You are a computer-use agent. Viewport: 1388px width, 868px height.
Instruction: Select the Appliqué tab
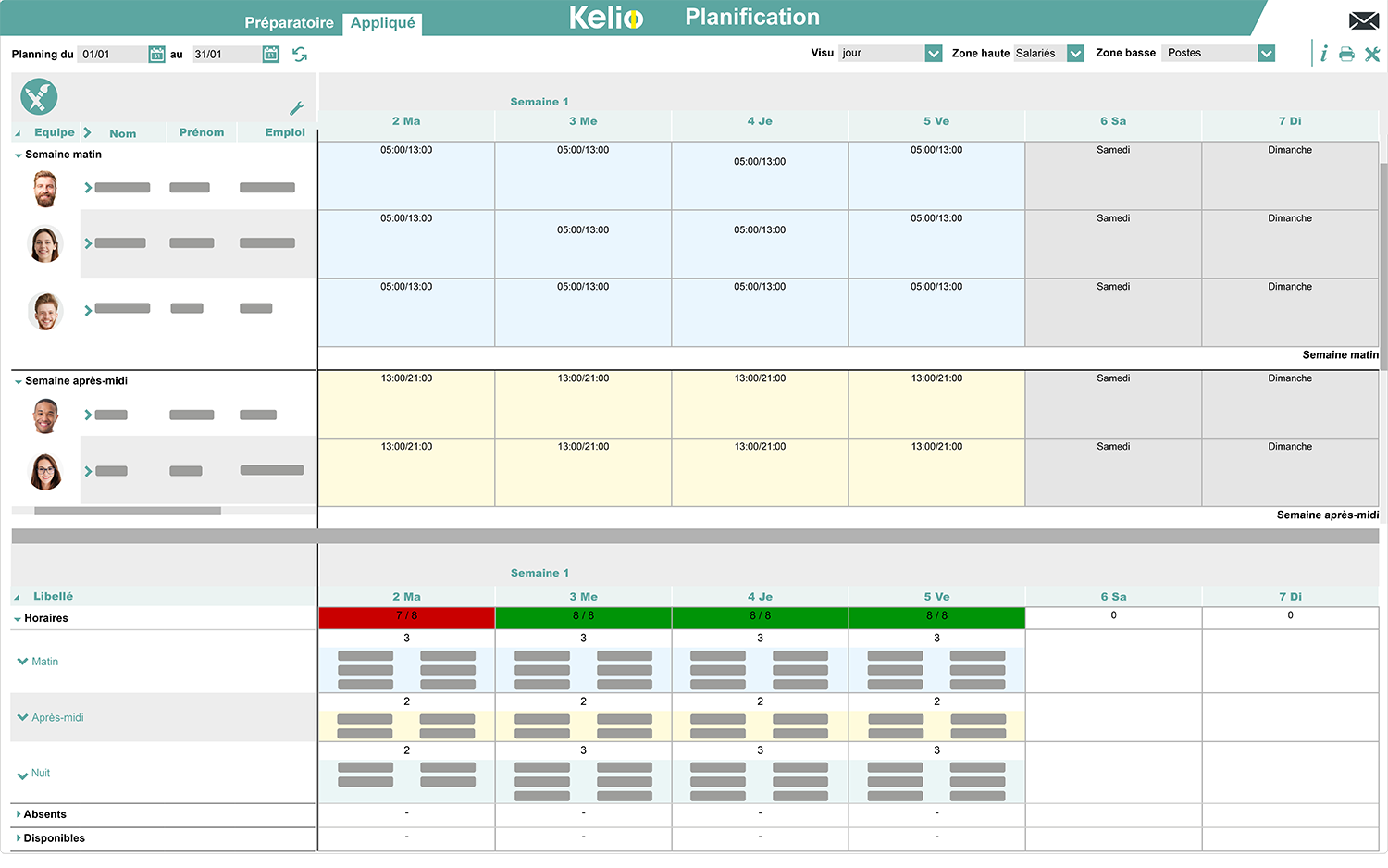click(382, 24)
